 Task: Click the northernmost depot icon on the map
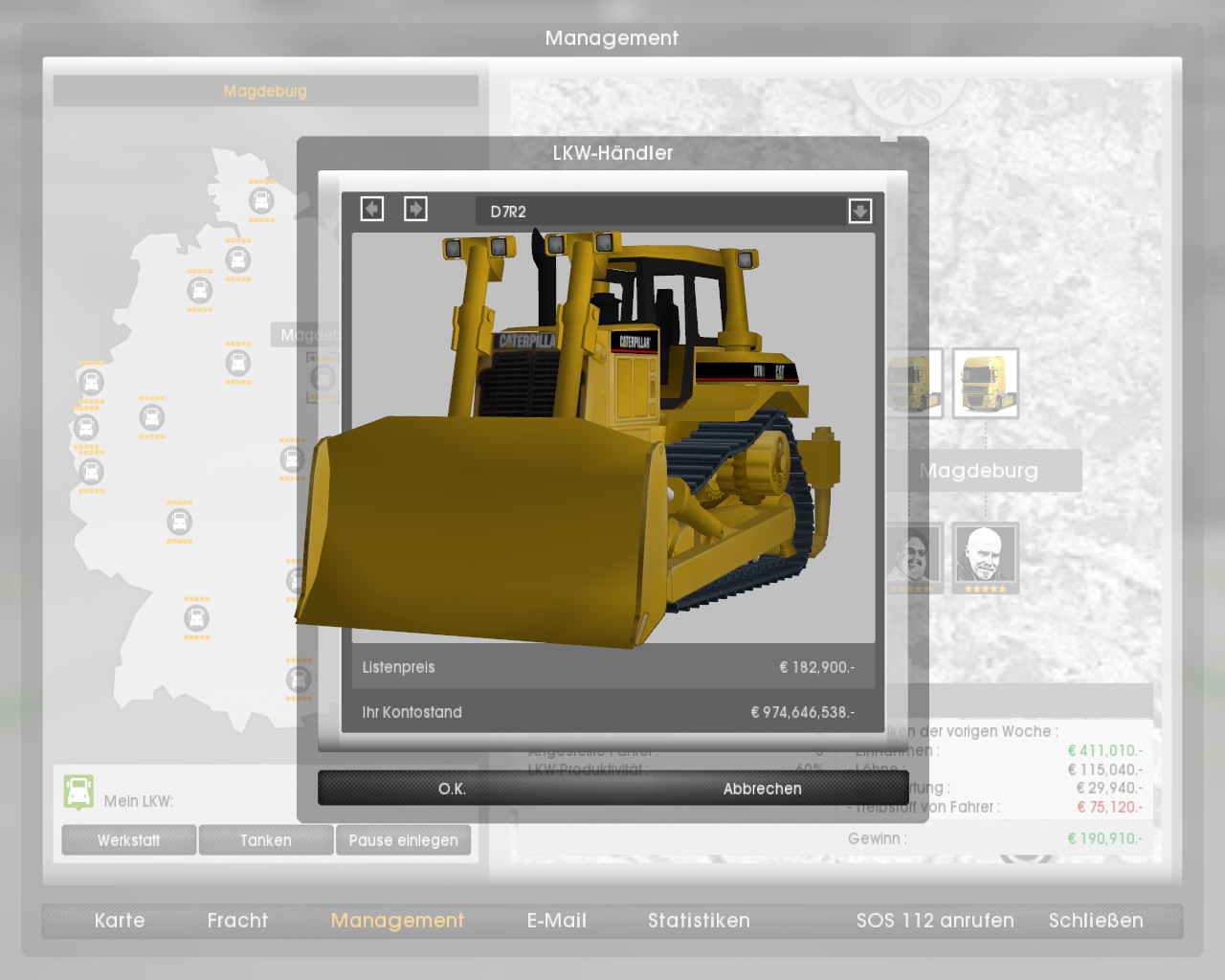coord(261,201)
